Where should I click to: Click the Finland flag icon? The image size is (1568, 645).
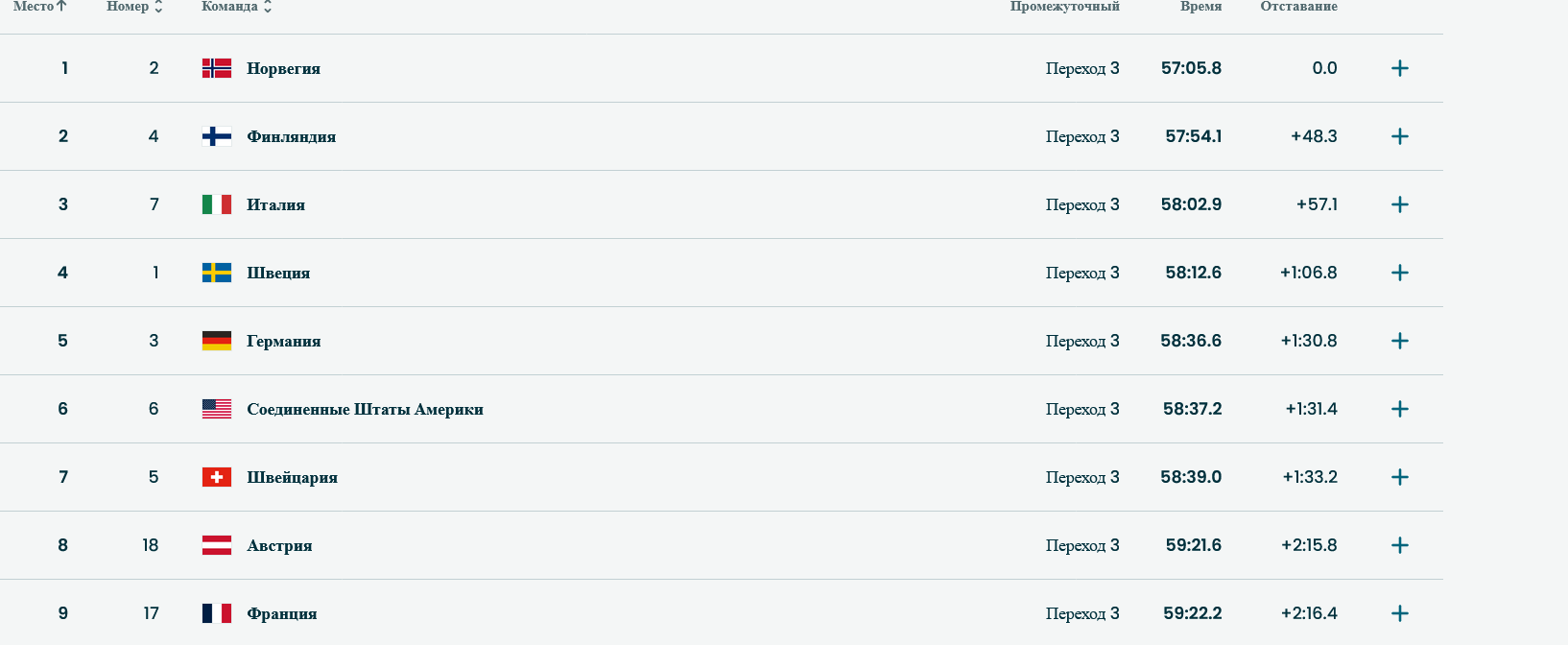(x=216, y=136)
